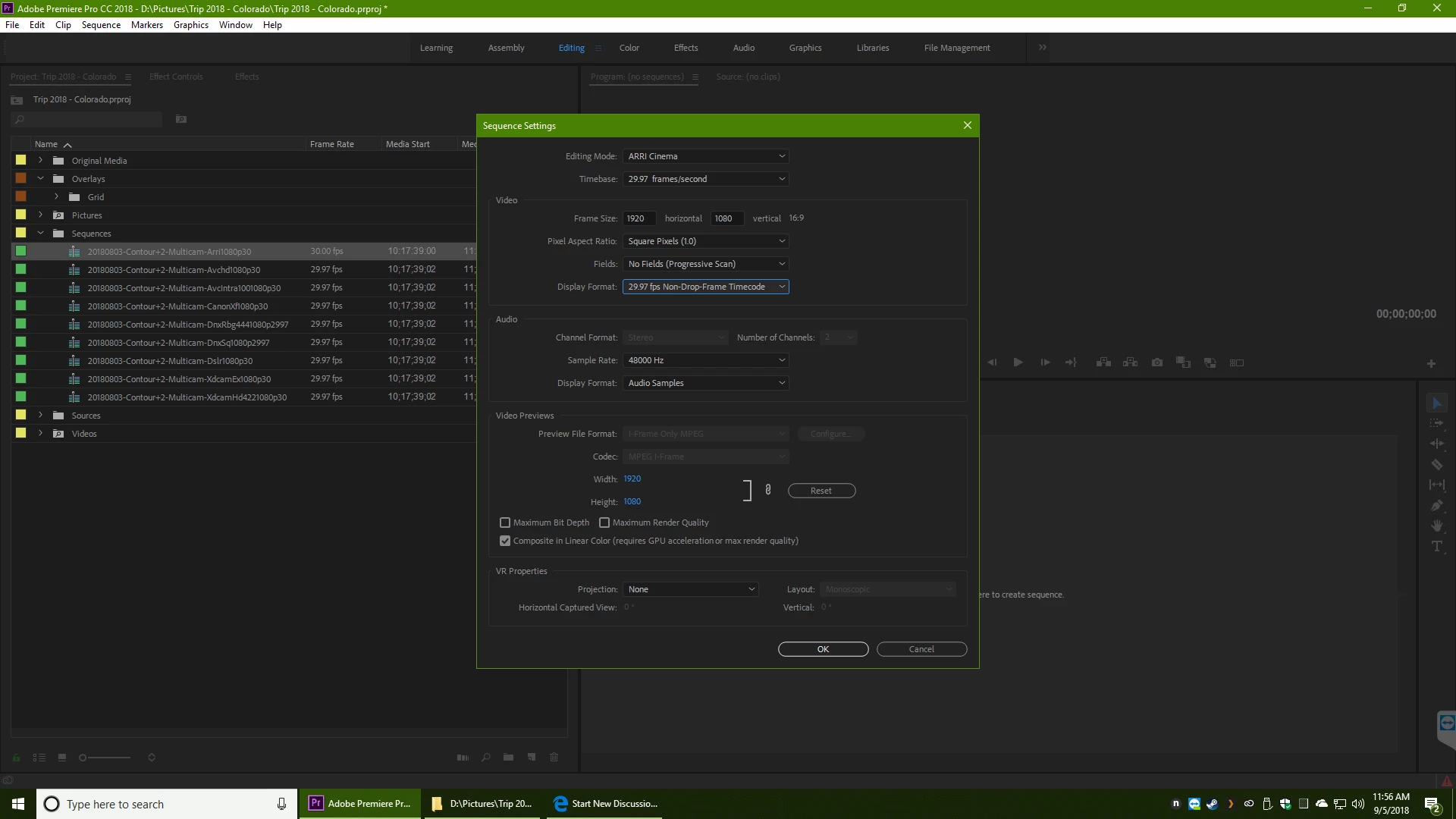Switch Project panel to List View
The width and height of the screenshot is (1456, 819).
point(39,758)
